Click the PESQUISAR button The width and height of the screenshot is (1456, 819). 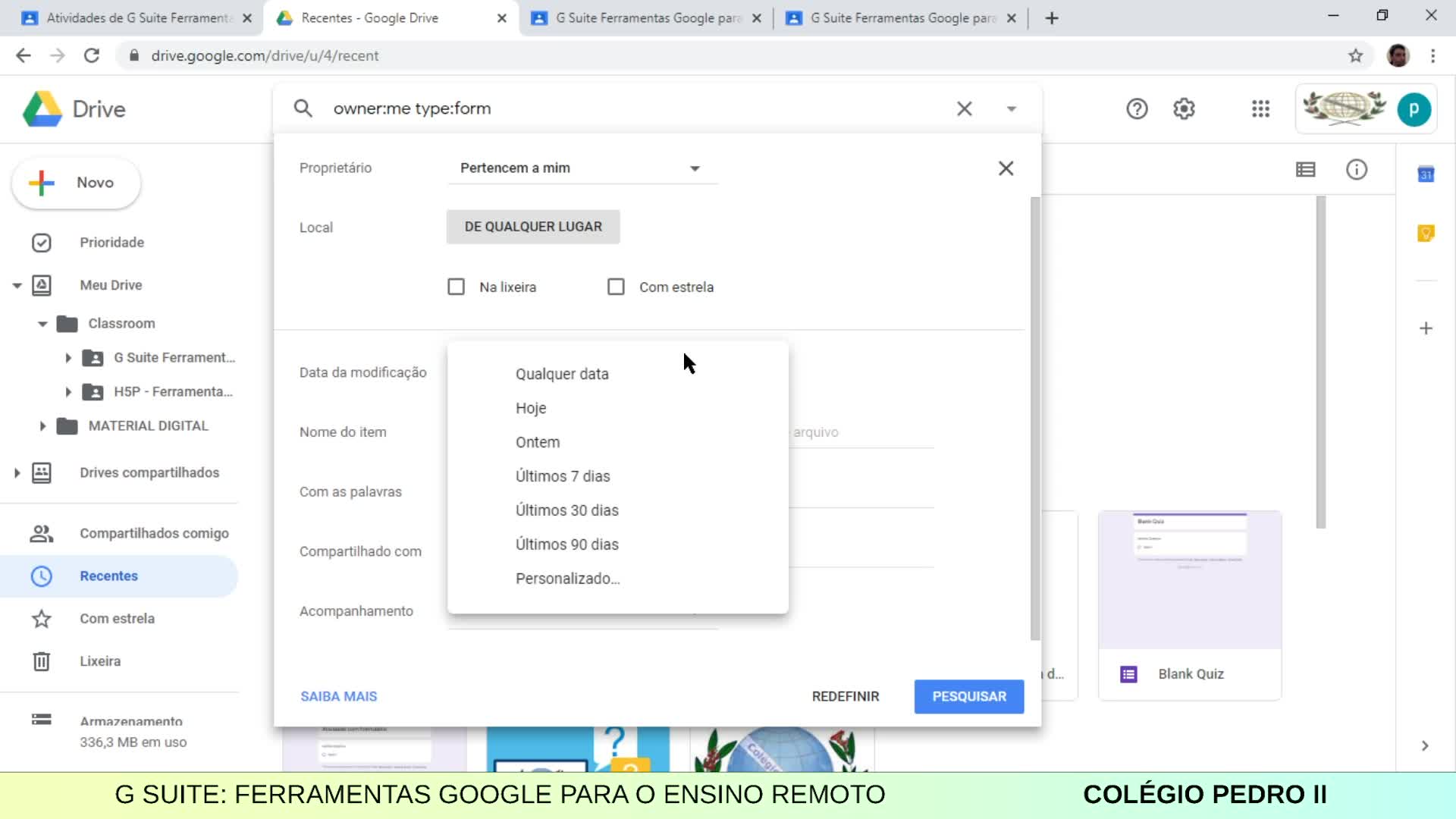point(969,696)
